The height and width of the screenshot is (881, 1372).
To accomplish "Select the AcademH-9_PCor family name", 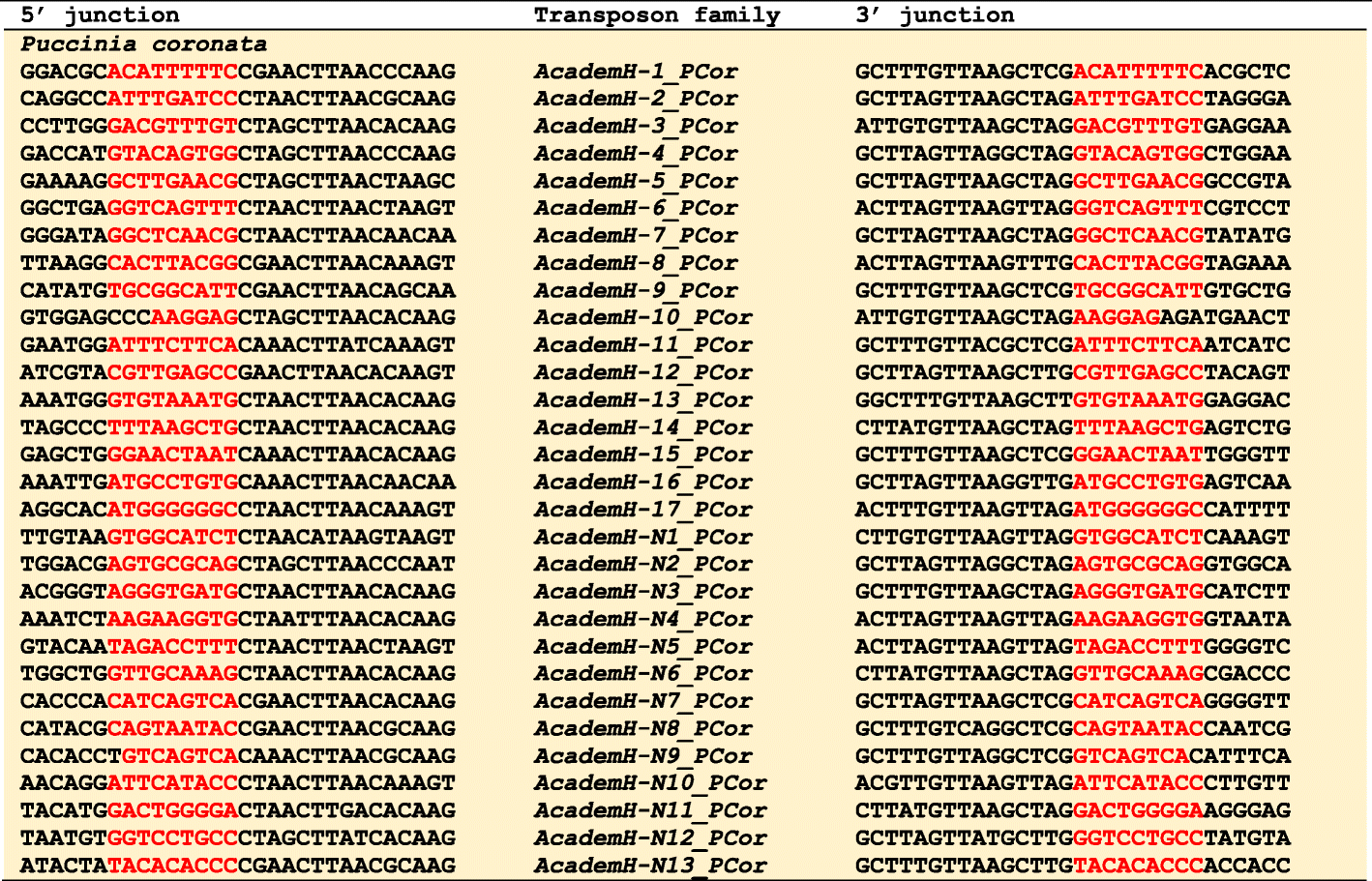I will (x=636, y=290).
